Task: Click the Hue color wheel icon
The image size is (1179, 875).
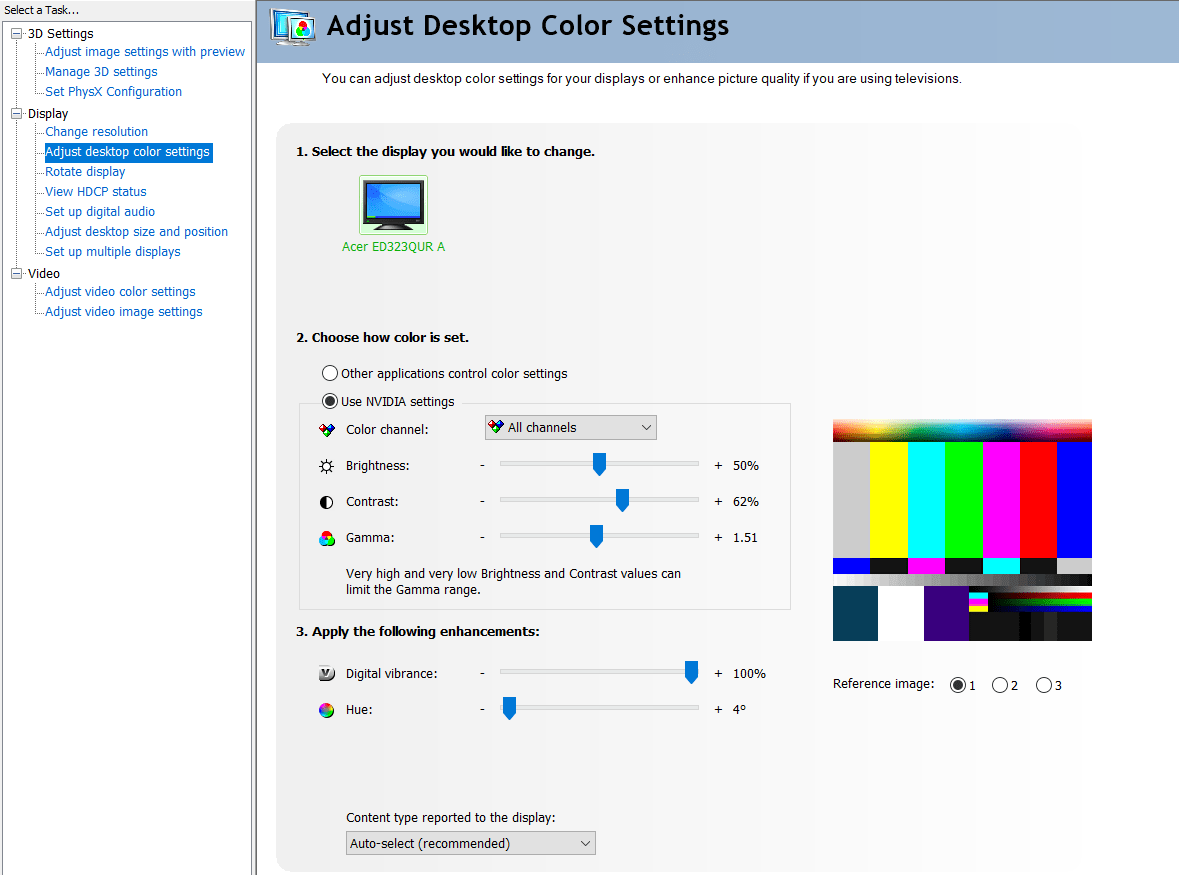Action: tap(326, 710)
